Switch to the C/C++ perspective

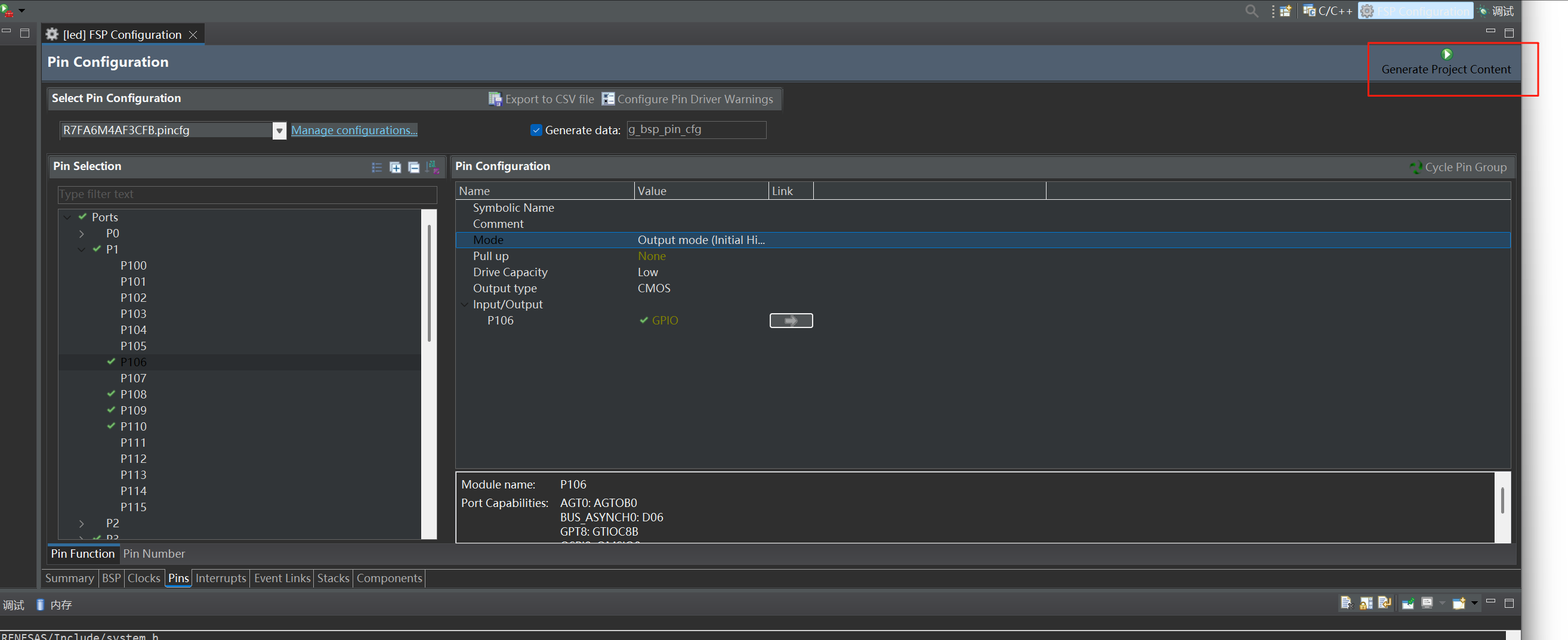tap(1328, 11)
